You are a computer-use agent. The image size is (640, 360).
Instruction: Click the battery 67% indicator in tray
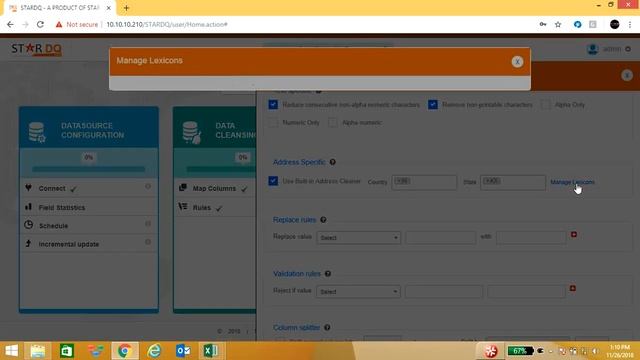tap(520, 351)
